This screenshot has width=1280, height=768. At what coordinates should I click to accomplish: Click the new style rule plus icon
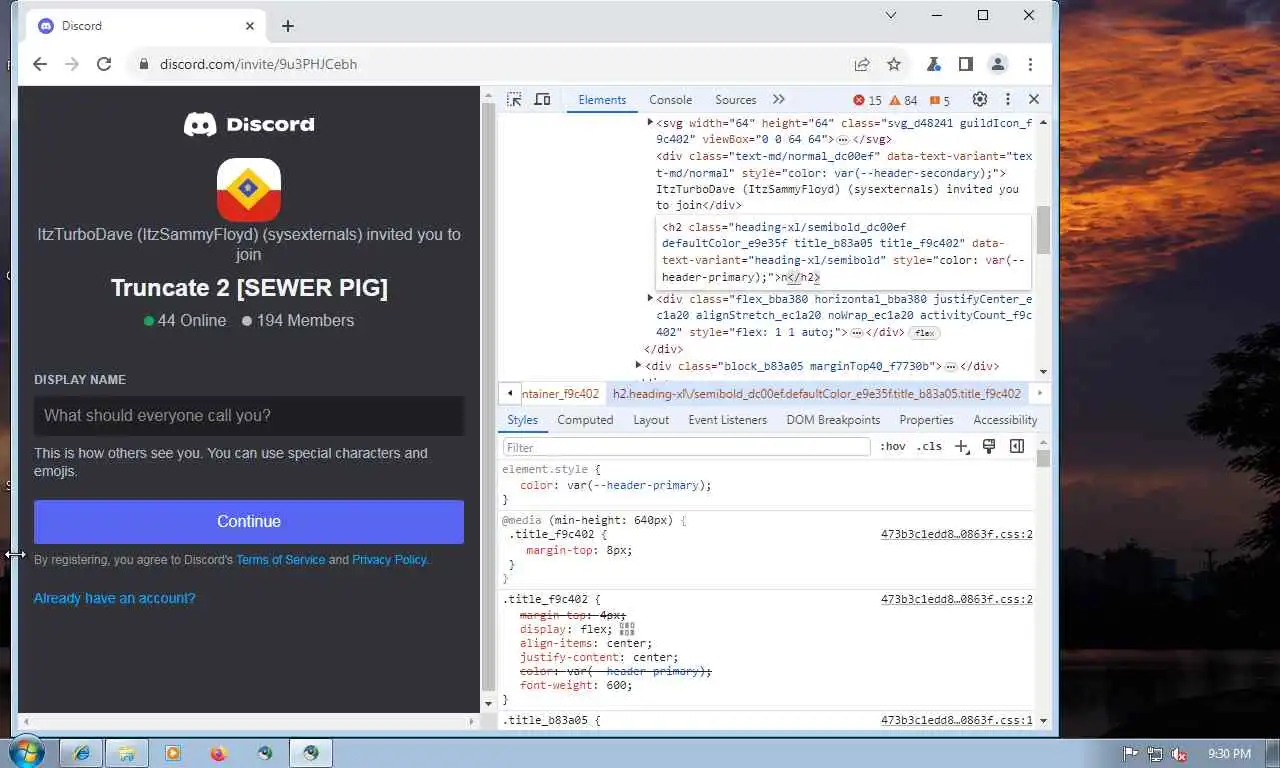(962, 446)
